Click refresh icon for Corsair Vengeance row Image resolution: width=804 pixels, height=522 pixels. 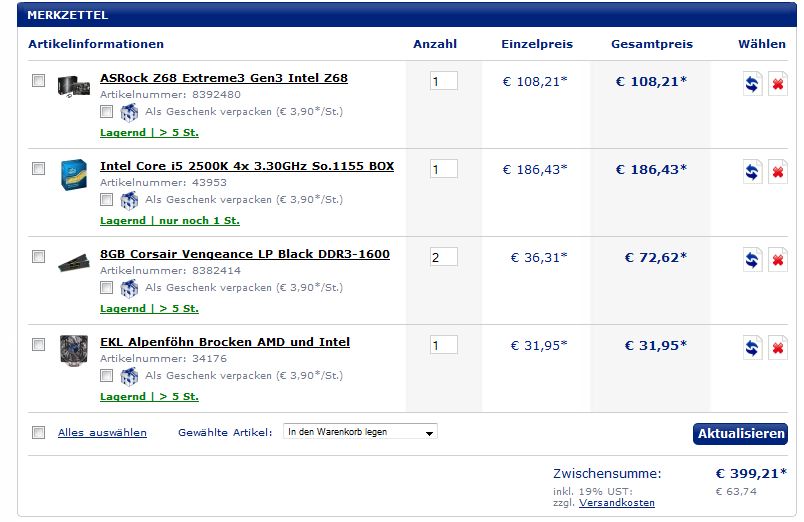[x=752, y=261]
